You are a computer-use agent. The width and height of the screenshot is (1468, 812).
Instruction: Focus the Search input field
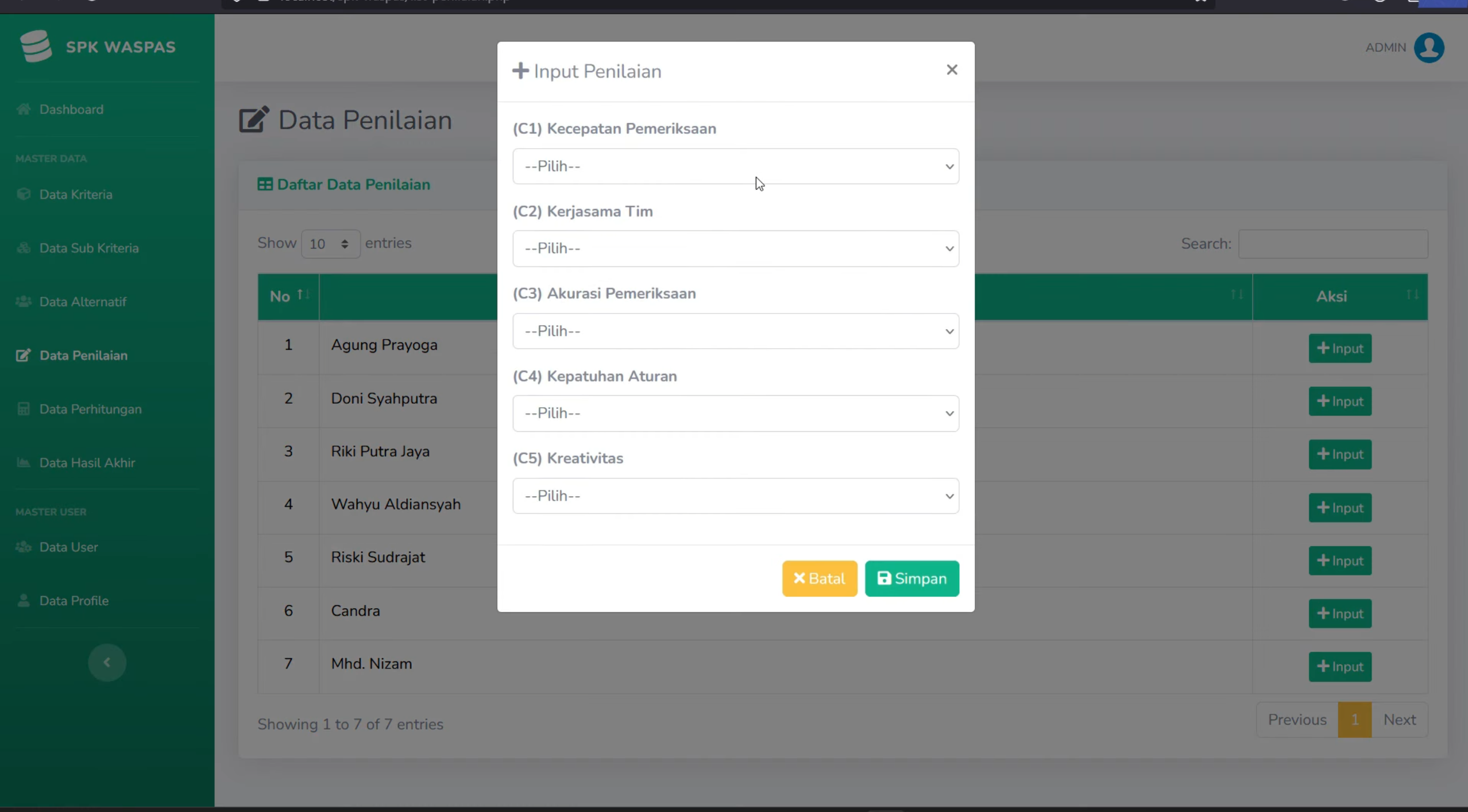(1333, 244)
